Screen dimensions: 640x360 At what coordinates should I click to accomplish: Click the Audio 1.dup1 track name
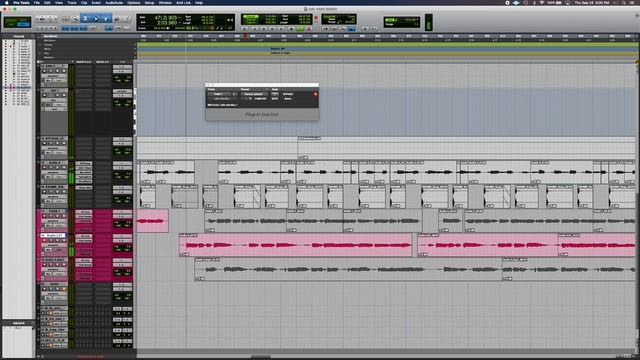click(x=54, y=260)
